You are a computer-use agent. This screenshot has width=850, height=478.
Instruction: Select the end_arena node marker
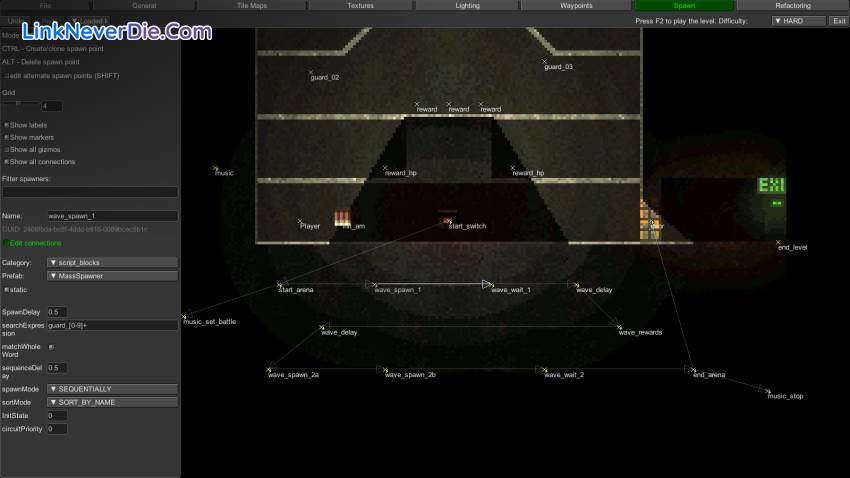(x=693, y=370)
